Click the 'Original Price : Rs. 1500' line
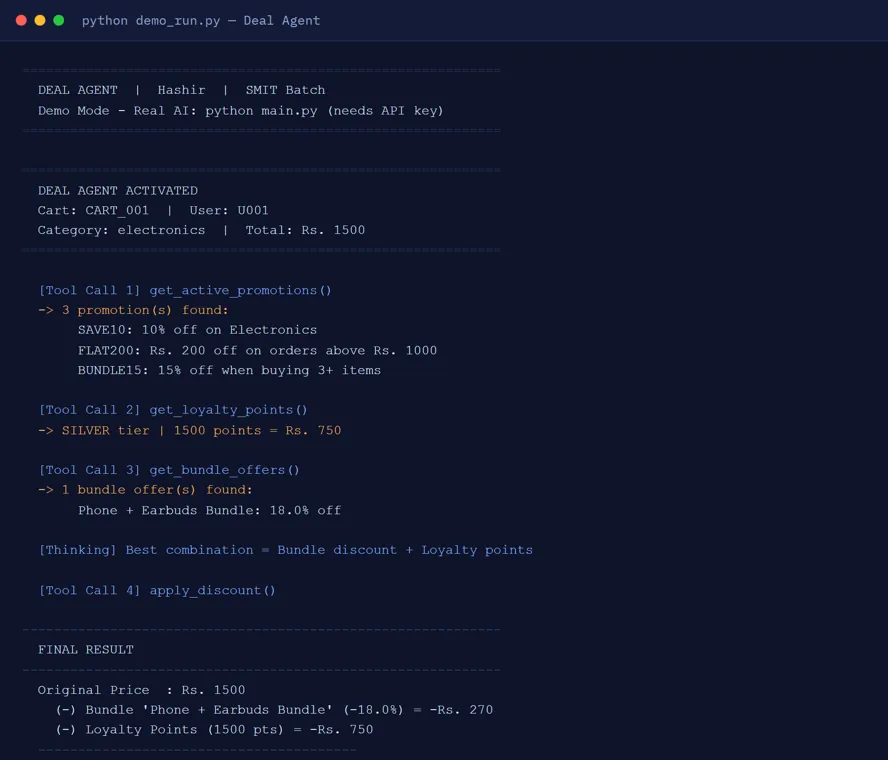 142,690
